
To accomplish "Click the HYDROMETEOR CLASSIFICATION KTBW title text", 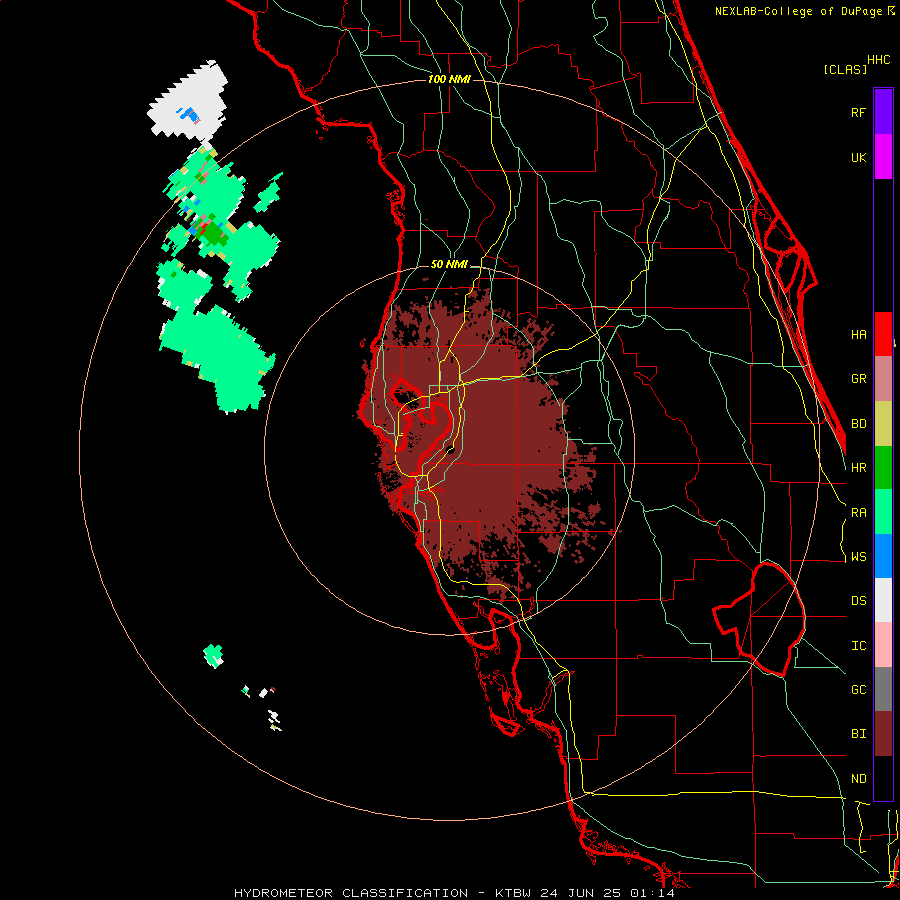I will 453,893.
